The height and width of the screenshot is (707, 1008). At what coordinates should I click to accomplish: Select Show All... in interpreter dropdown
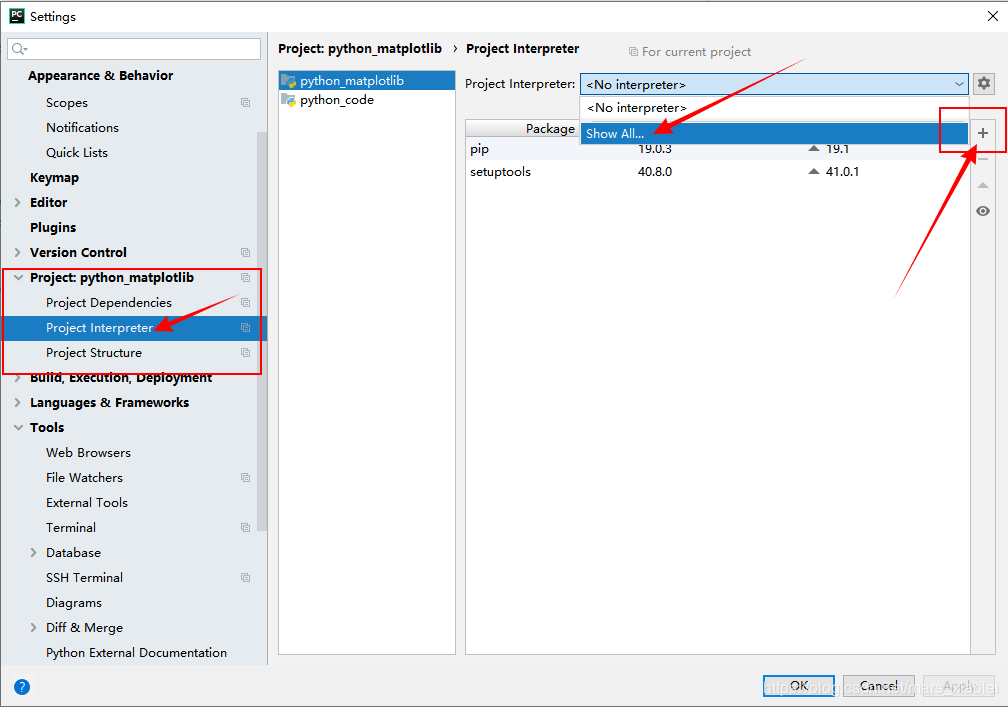774,134
